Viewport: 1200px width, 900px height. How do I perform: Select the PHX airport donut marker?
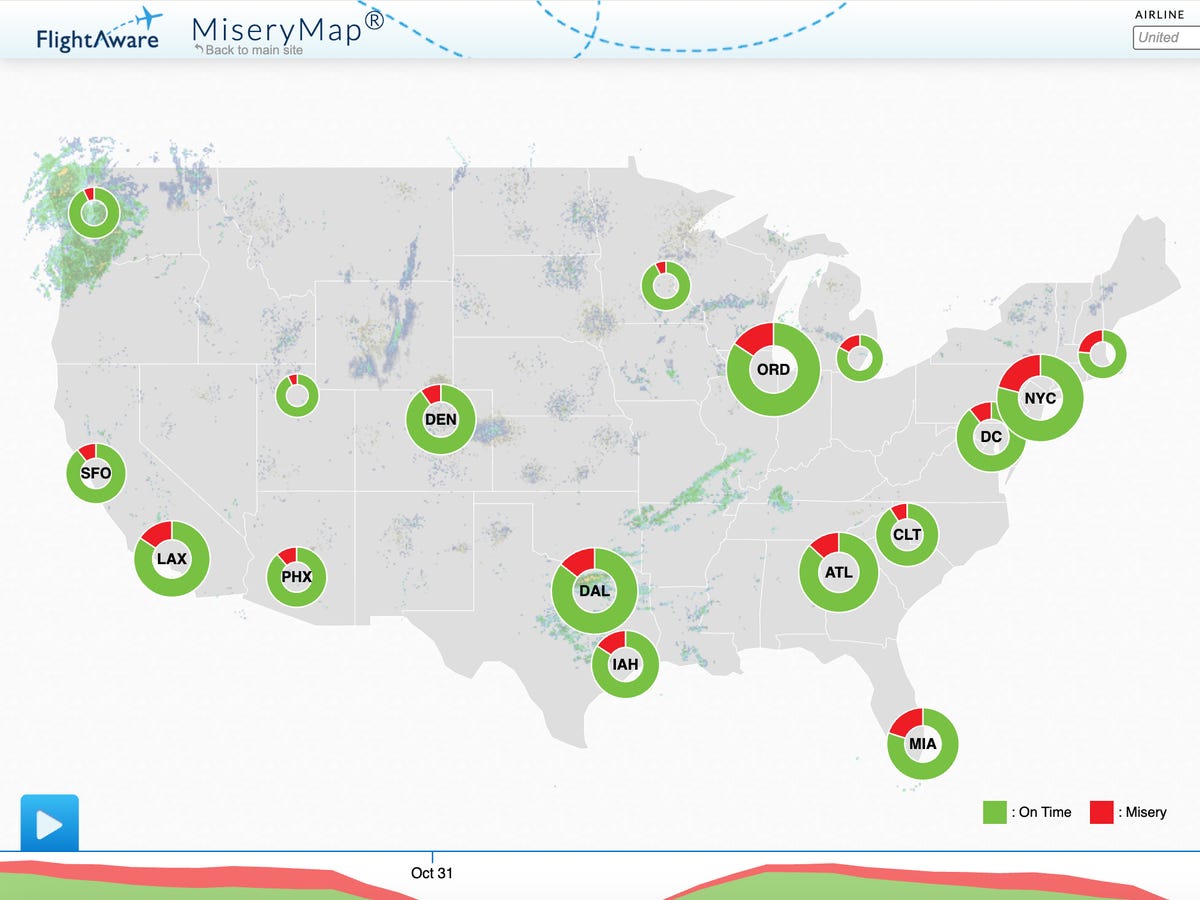[296, 577]
